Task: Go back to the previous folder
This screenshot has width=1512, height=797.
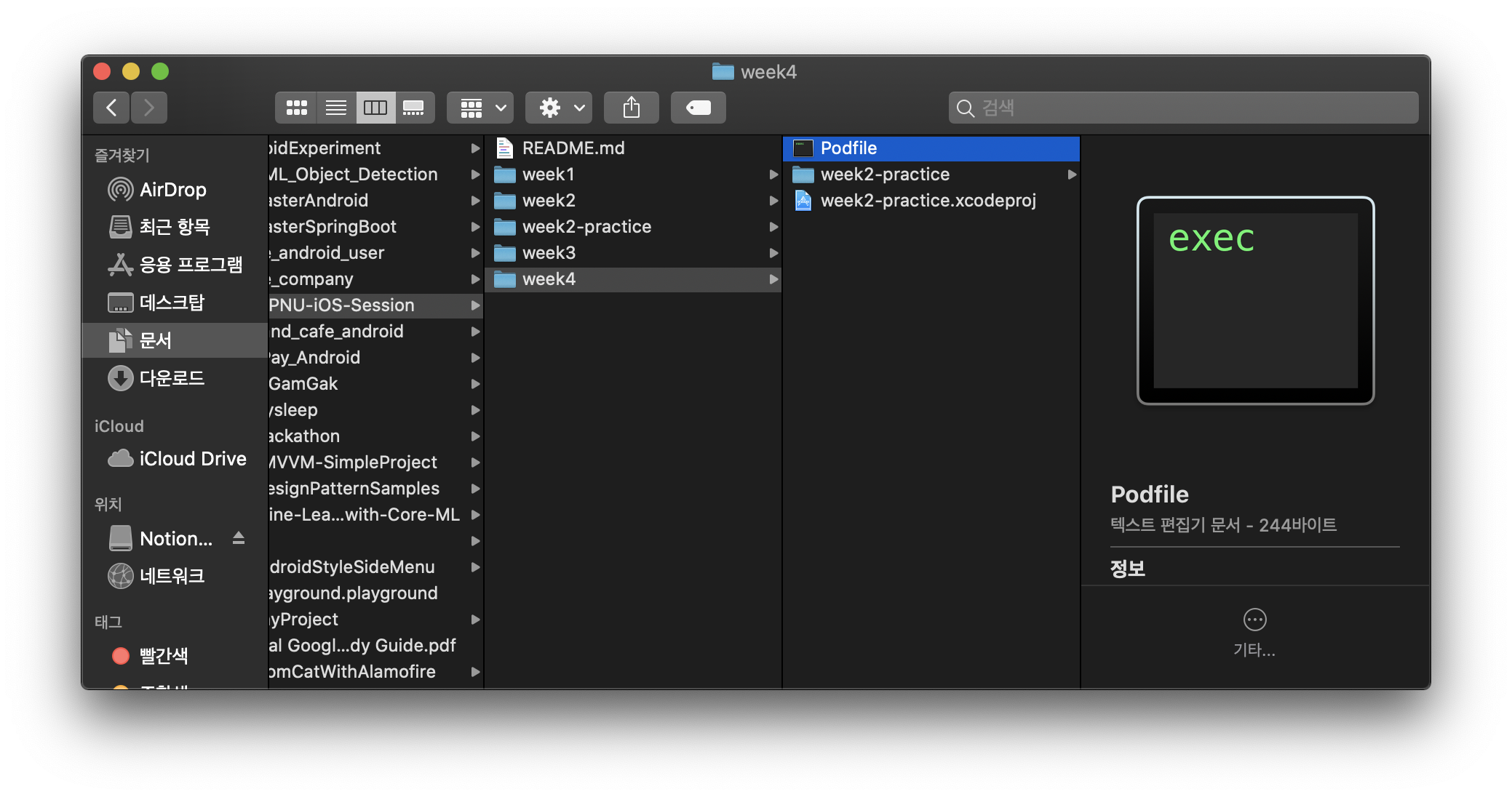Action: [x=111, y=108]
